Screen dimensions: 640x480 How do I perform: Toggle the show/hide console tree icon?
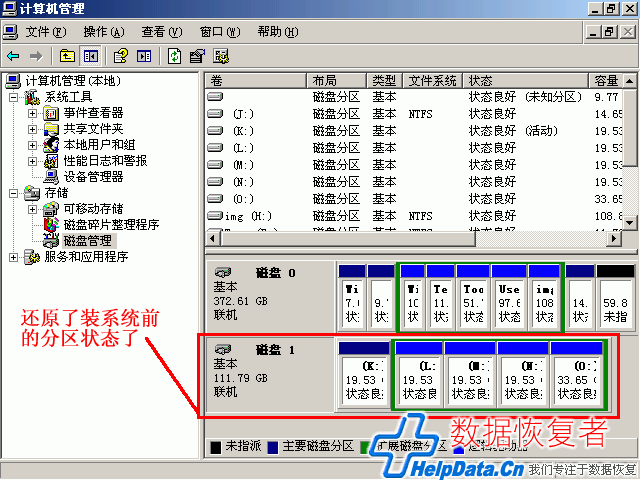(91, 56)
